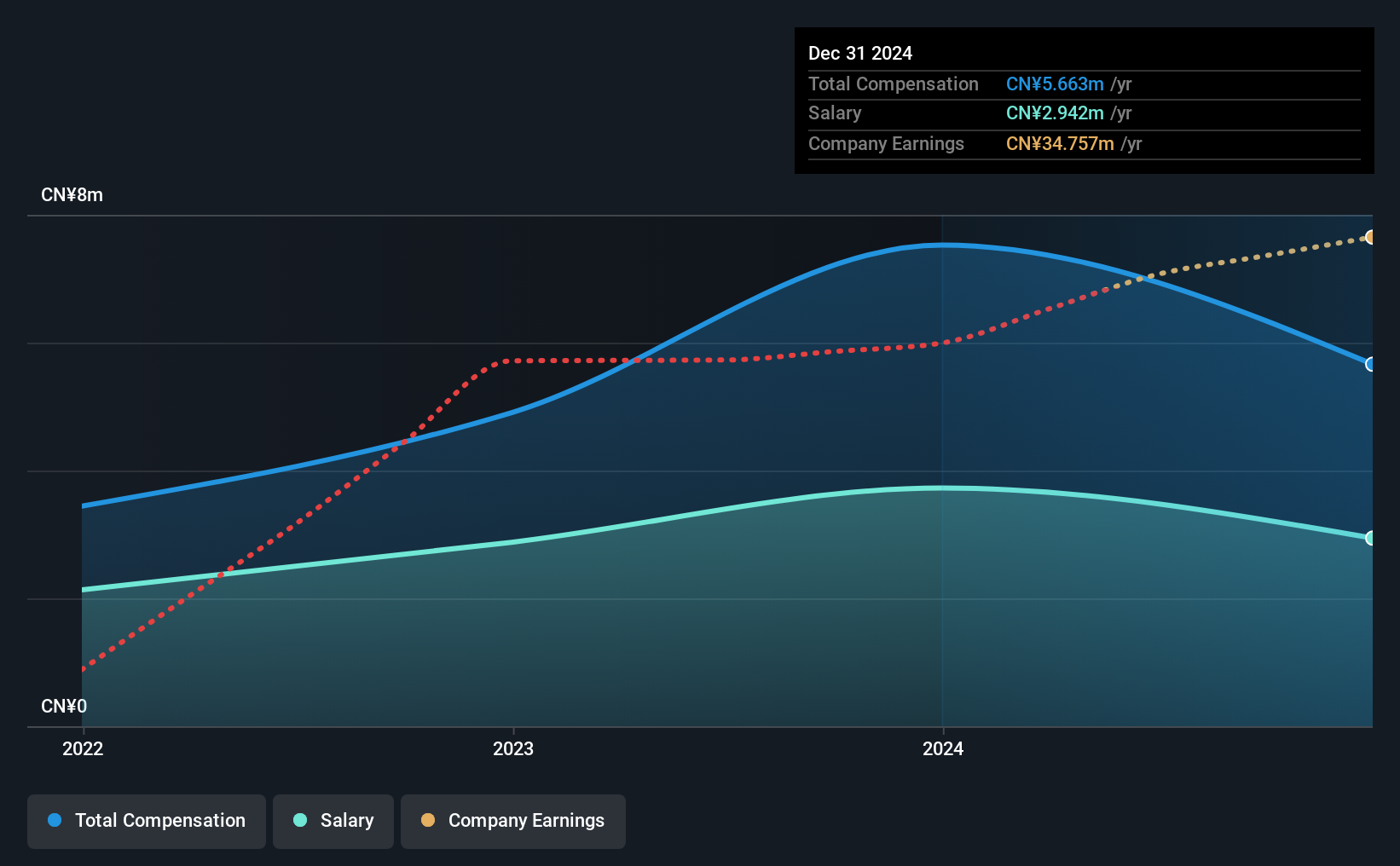Click the CN¥5.663m total compensation value
Viewport: 1400px width, 866px height.
1055,84
